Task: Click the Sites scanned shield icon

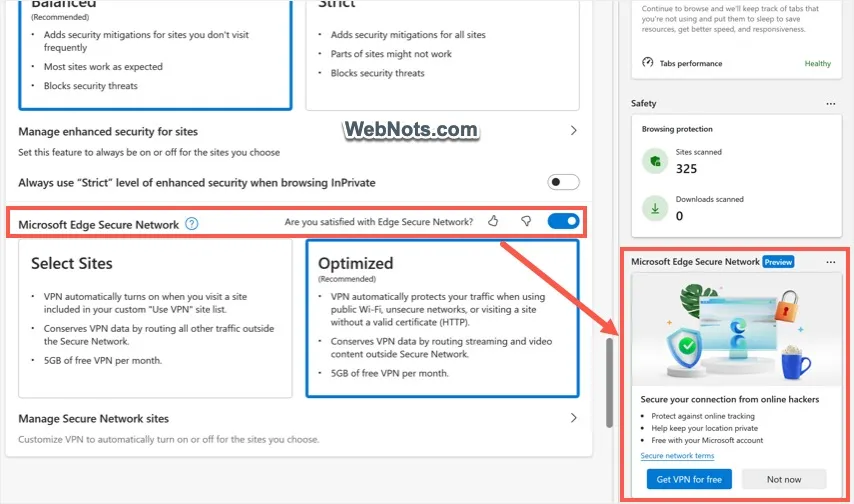Action: coord(655,161)
